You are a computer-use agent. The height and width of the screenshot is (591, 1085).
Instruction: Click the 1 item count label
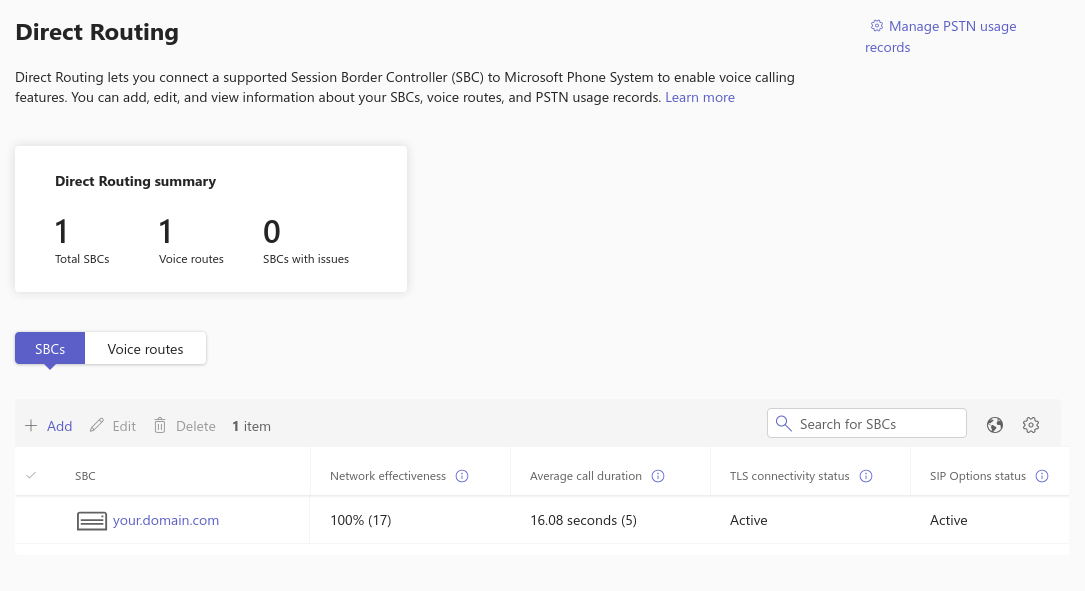pyautogui.click(x=251, y=426)
